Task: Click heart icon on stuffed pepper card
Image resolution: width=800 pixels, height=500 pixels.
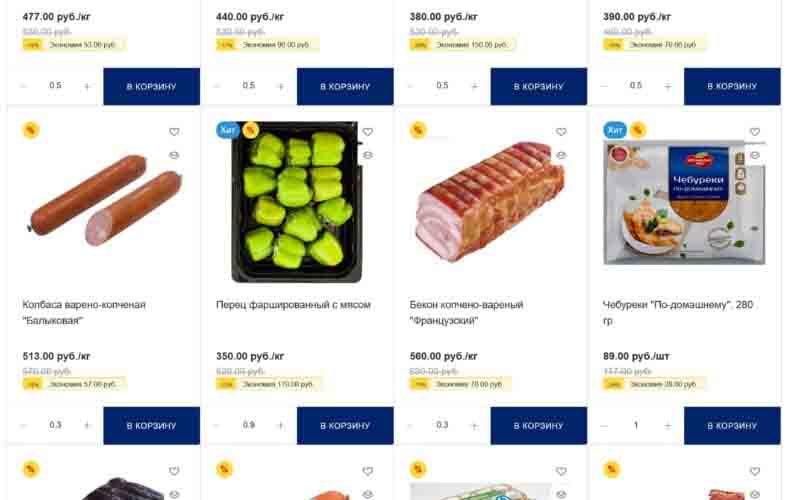Action: pos(367,132)
